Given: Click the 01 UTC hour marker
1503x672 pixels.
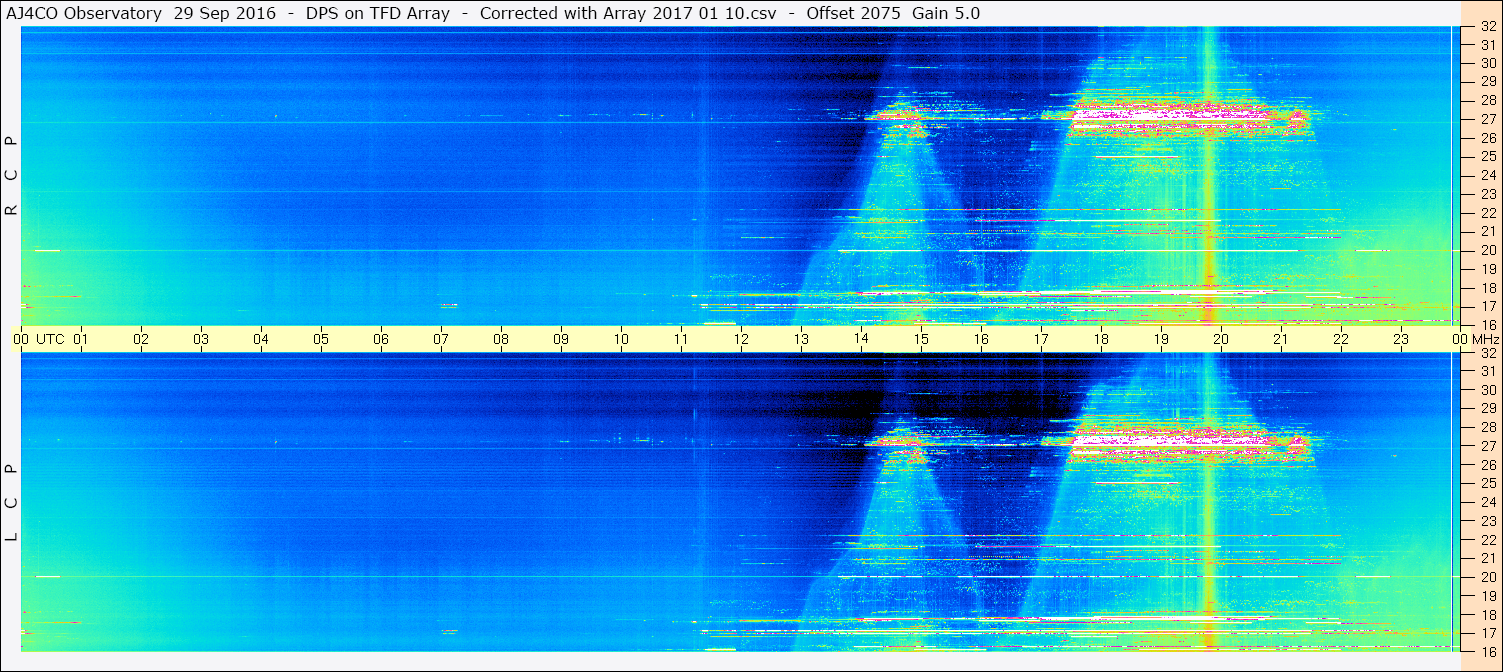Looking at the screenshot, I should pyautogui.click(x=81, y=339).
